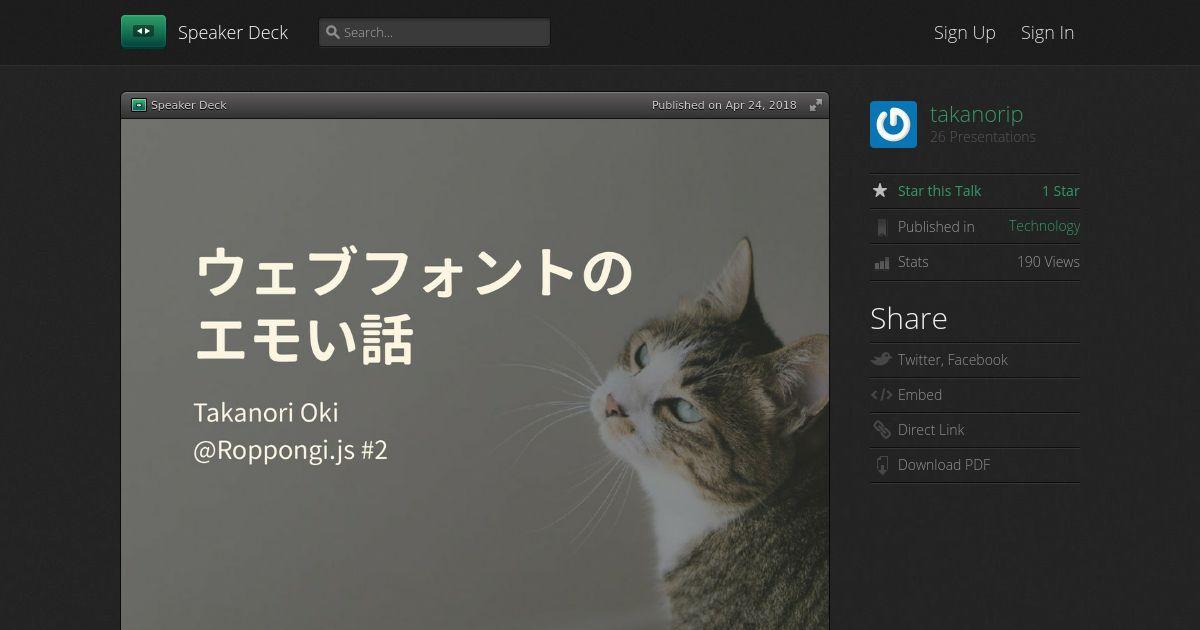Click the green Speaker Deck logo icon
The image size is (1200, 630).
pos(143,32)
